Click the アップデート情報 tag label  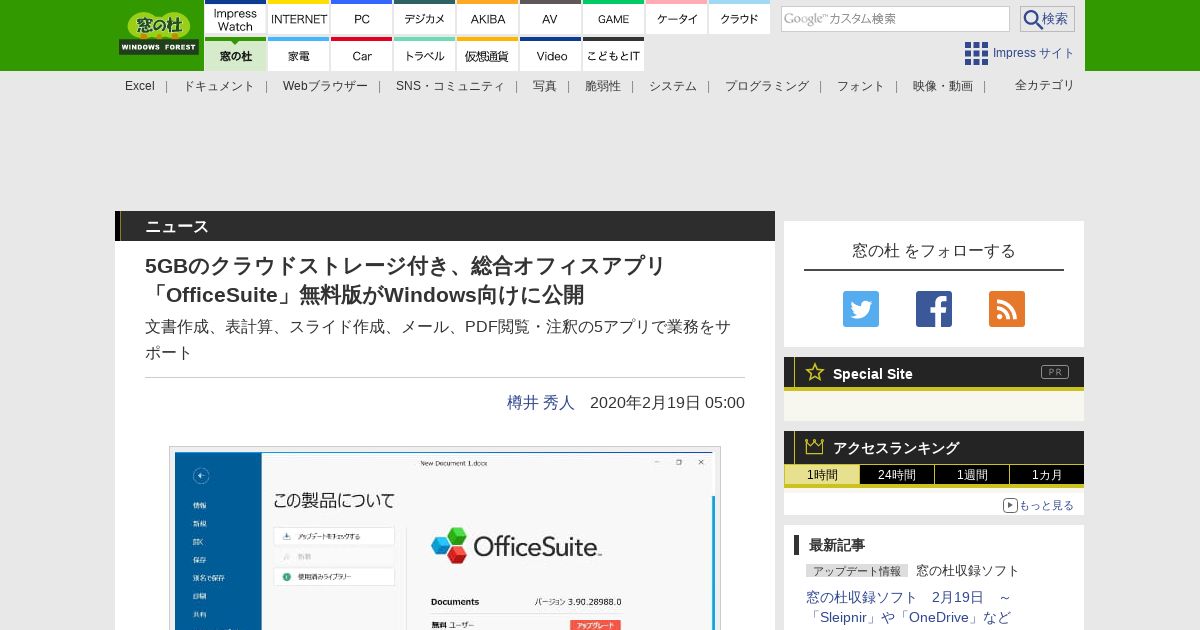tap(857, 571)
